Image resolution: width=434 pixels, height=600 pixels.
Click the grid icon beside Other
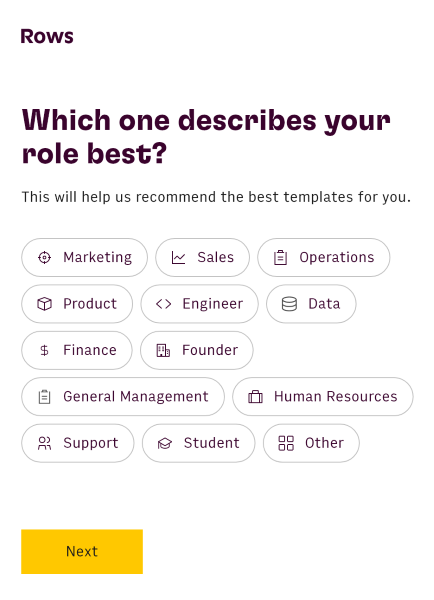click(x=286, y=443)
